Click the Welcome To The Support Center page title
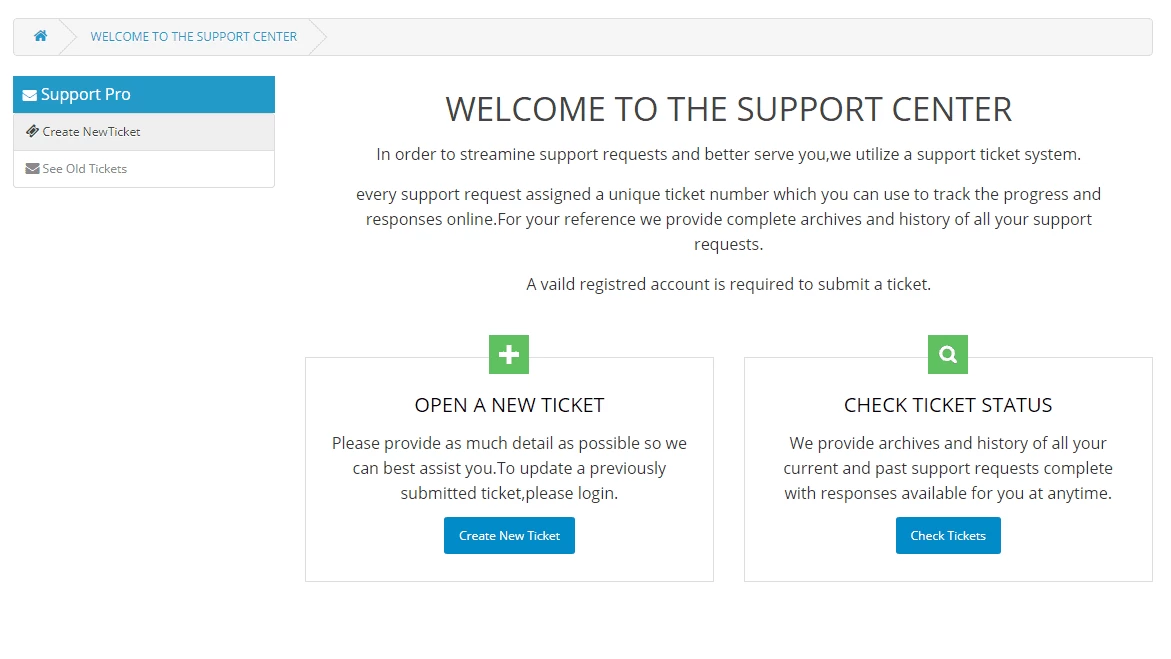 click(x=729, y=109)
